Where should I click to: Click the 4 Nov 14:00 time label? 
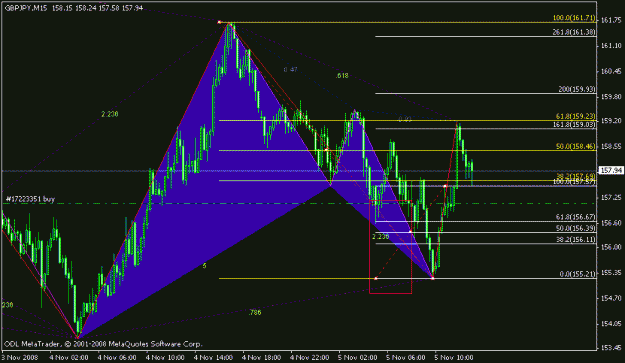(x=213, y=357)
